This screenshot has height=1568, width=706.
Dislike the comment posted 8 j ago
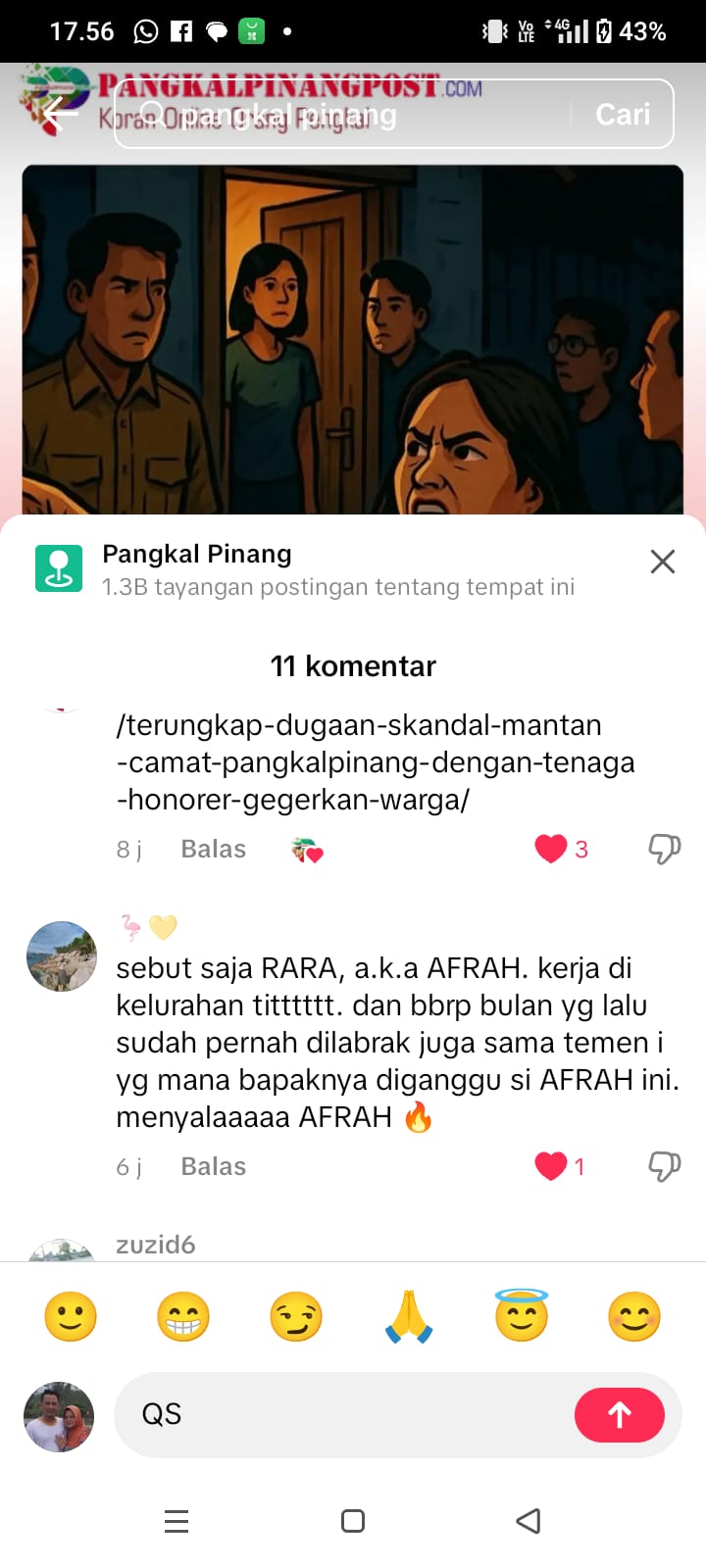[665, 849]
